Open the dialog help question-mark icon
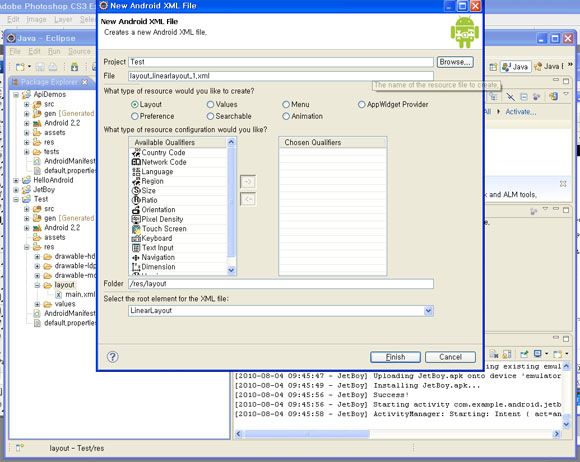580x462 pixels. 113,357
